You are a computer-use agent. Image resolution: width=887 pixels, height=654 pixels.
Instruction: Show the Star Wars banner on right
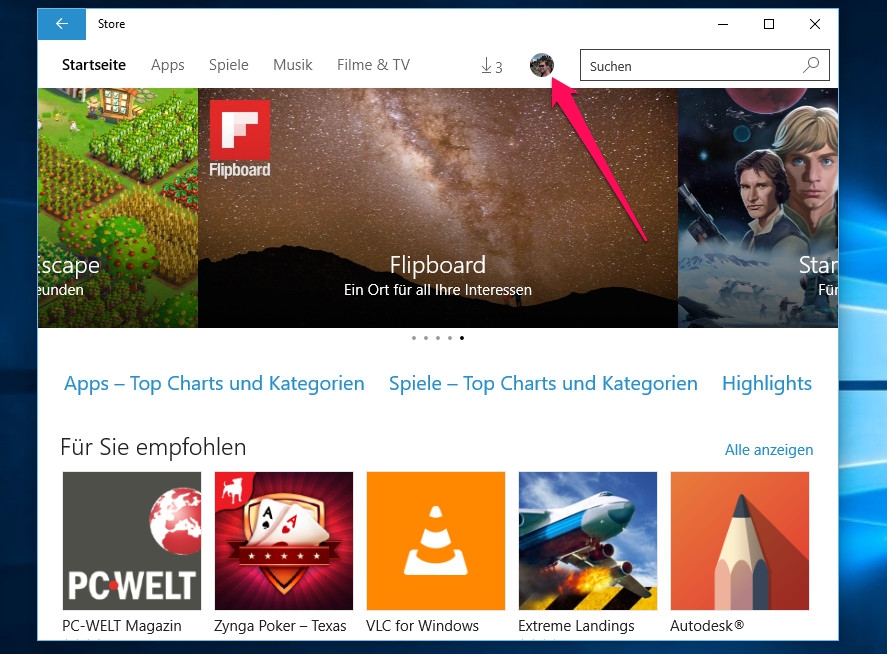(x=758, y=208)
